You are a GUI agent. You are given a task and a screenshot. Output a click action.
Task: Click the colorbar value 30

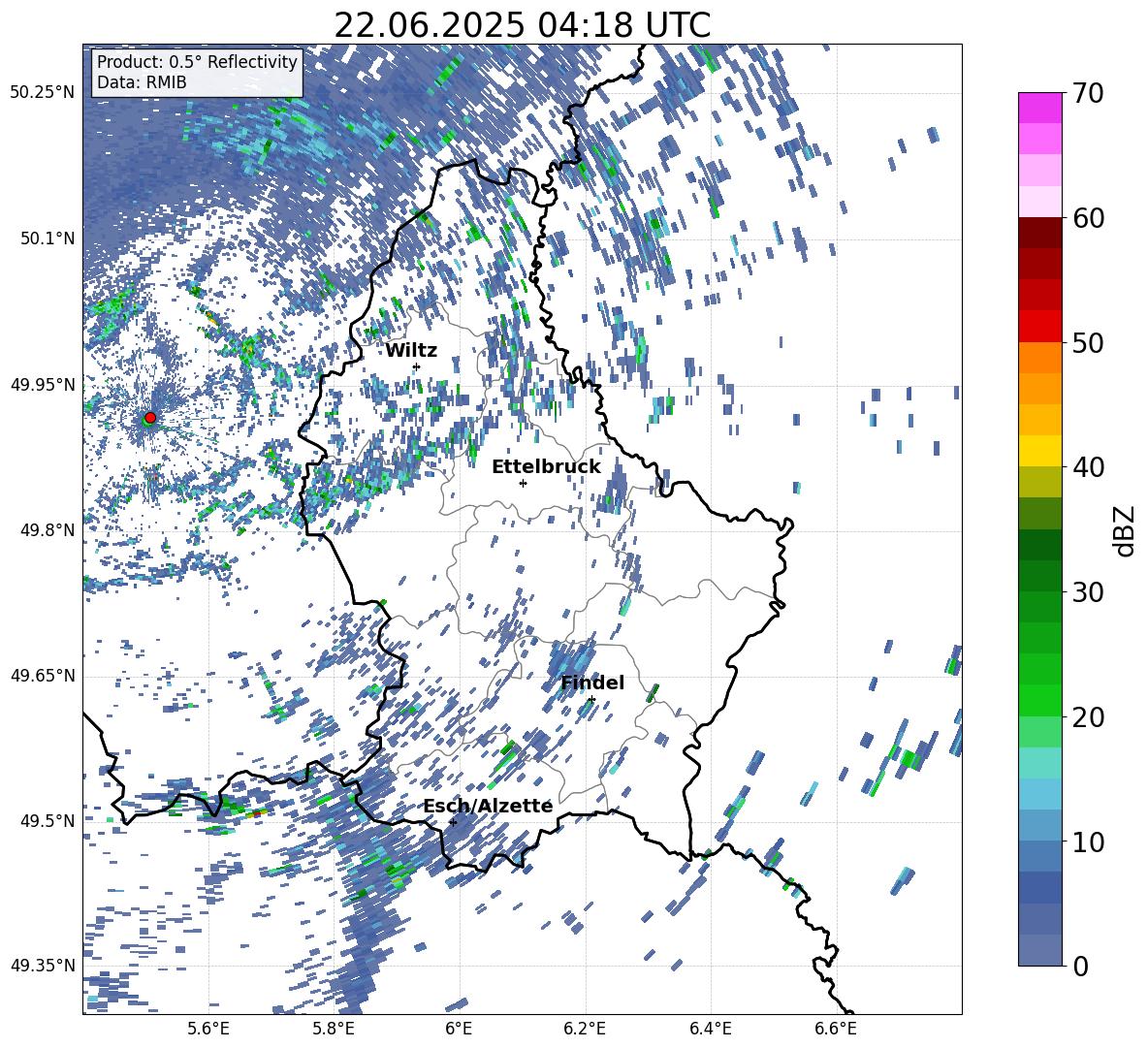click(x=1088, y=592)
